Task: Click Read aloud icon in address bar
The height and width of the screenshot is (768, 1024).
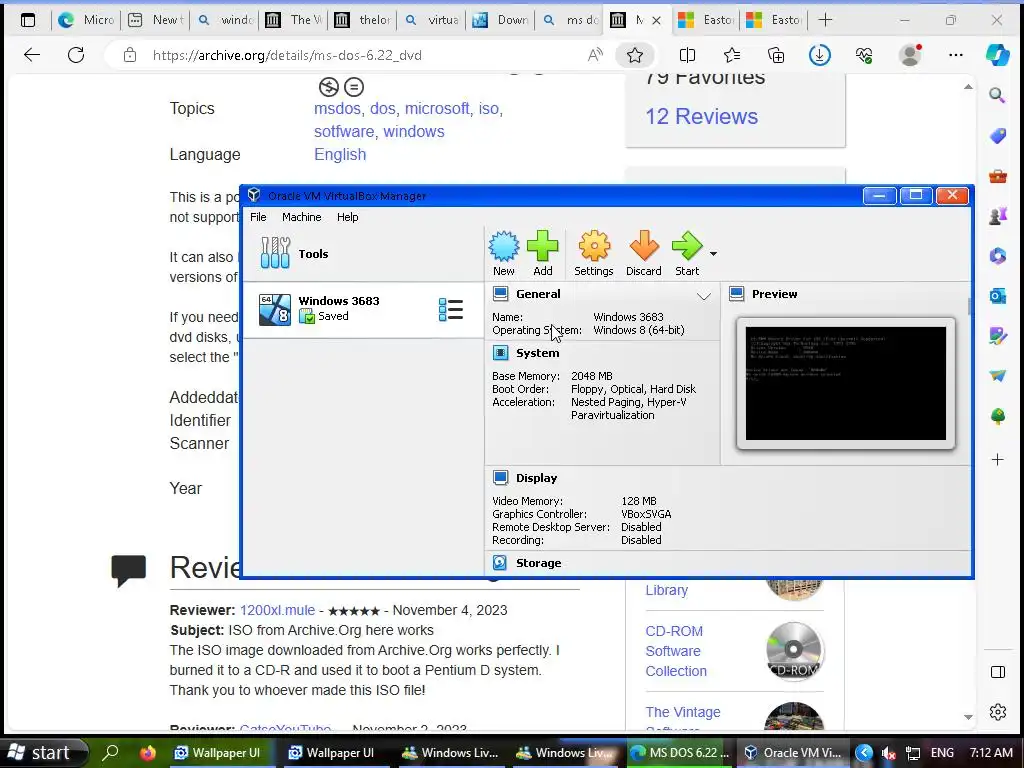Action: (595, 56)
